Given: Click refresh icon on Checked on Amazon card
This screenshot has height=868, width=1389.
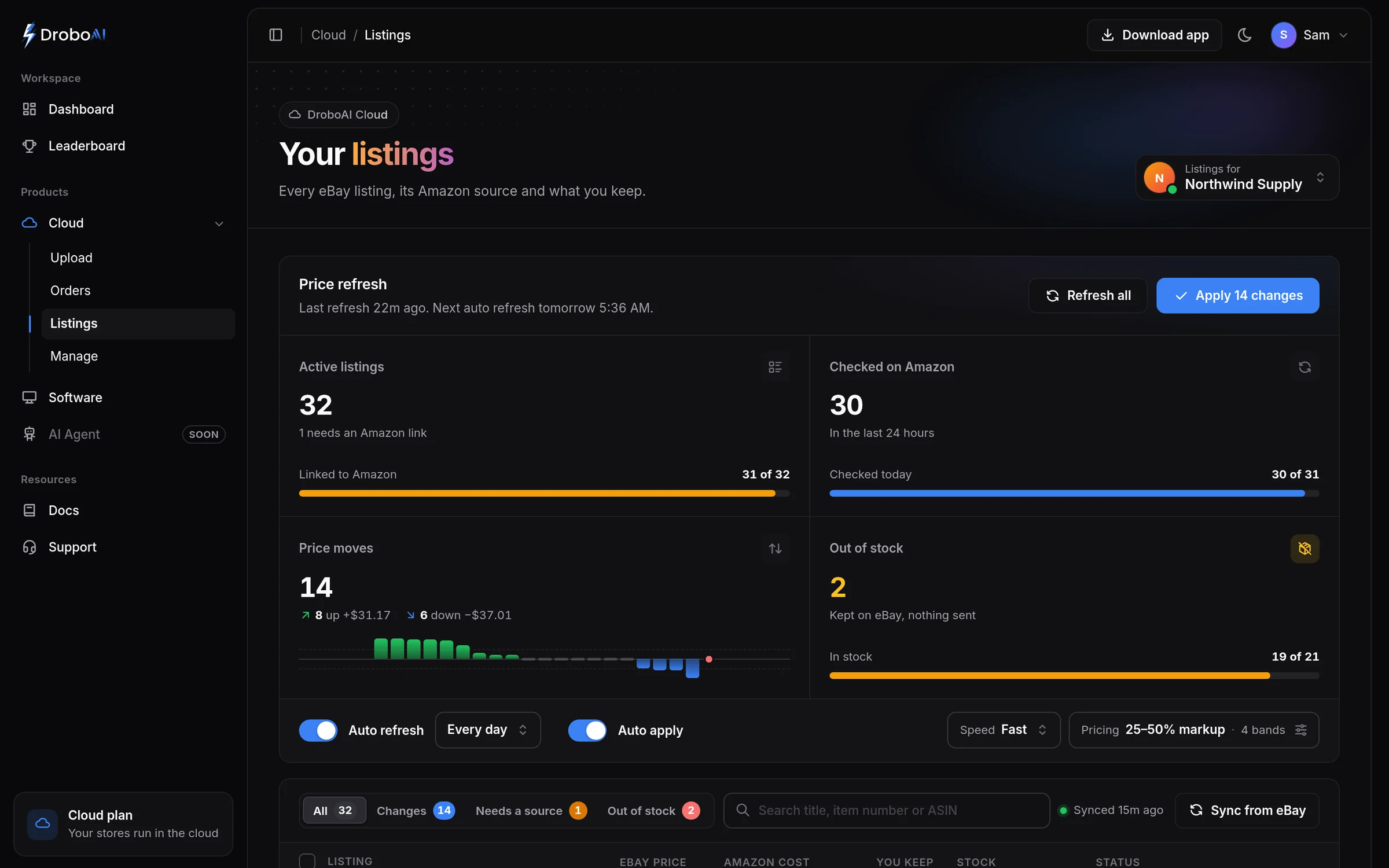Looking at the screenshot, I should click(1305, 367).
